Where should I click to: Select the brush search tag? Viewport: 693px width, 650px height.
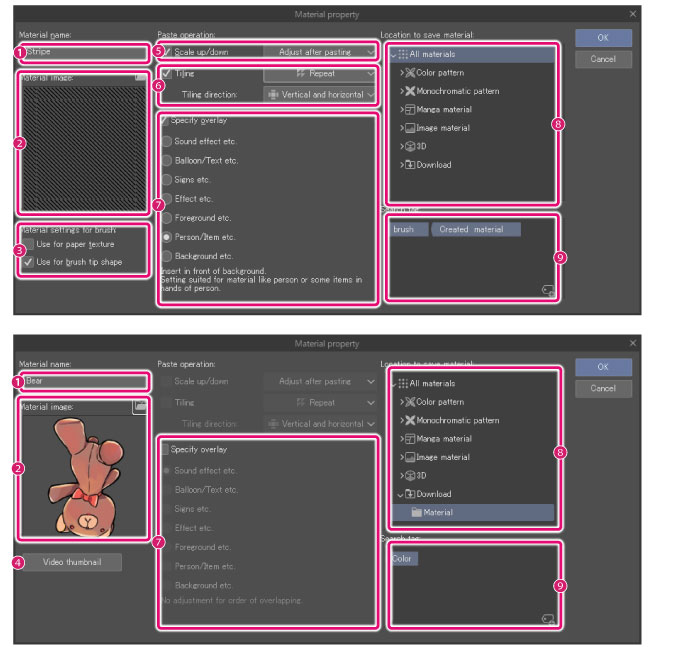[x=409, y=229]
